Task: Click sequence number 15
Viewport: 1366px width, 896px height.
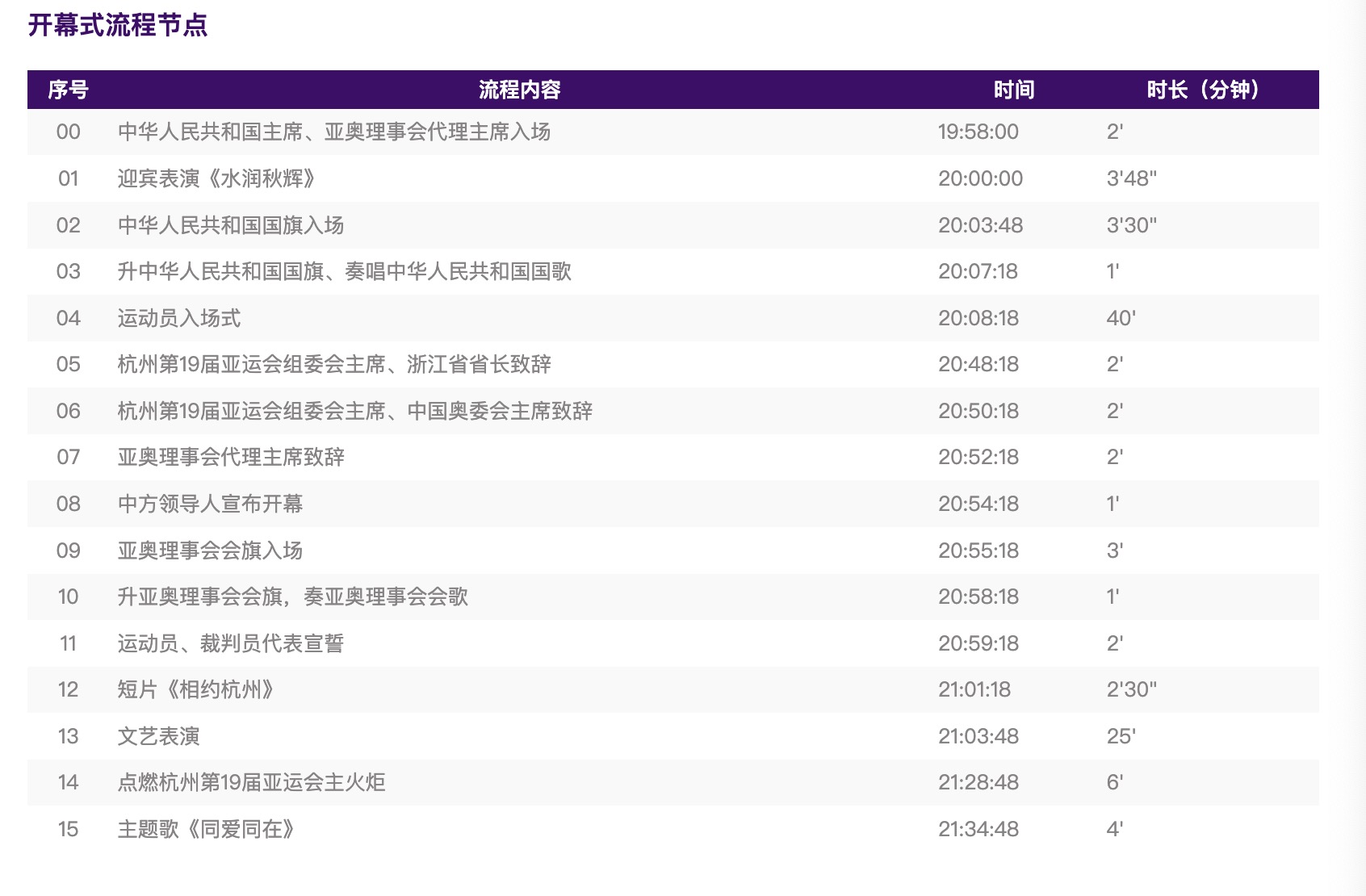Action: pos(69,829)
